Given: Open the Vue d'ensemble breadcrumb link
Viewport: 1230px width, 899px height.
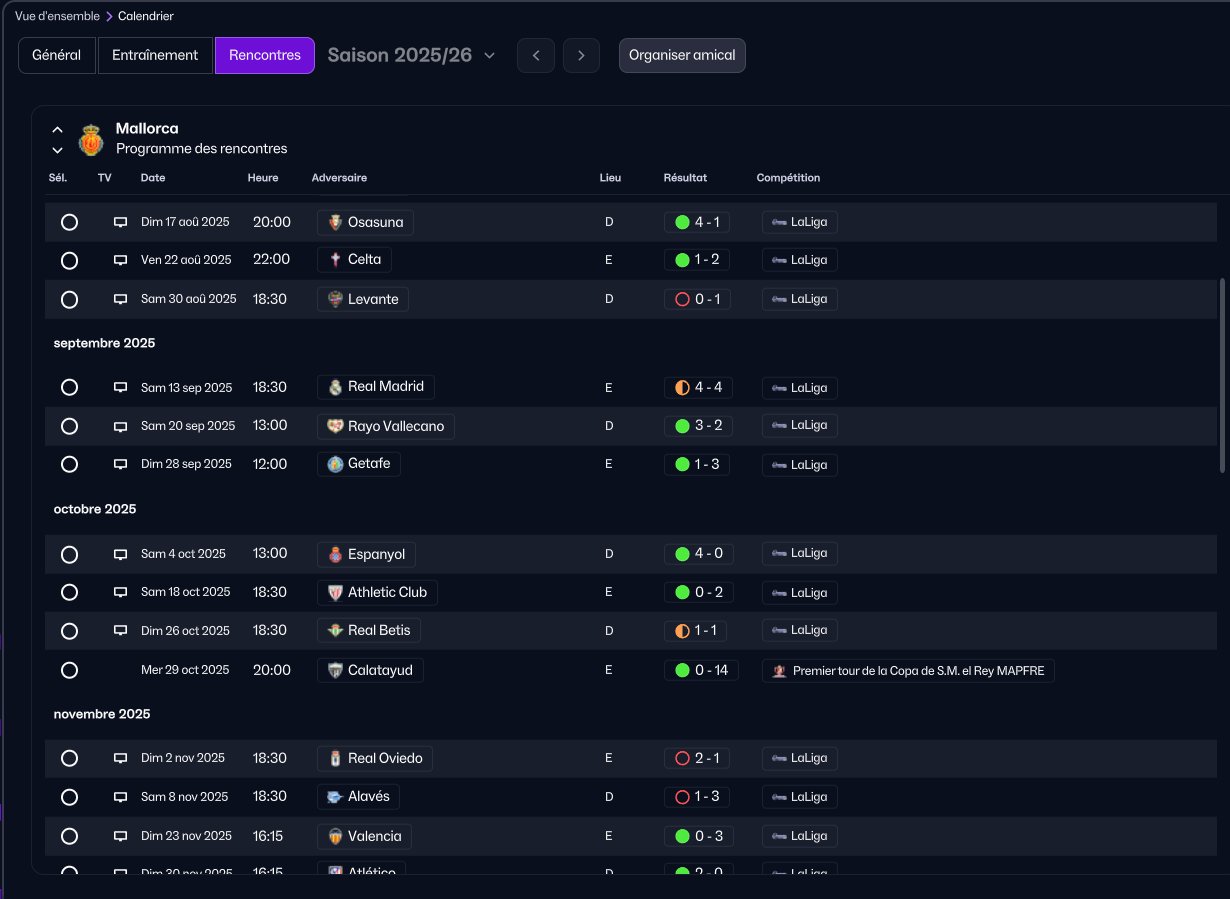Looking at the screenshot, I should pyautogui.click(x=57, y=16).
